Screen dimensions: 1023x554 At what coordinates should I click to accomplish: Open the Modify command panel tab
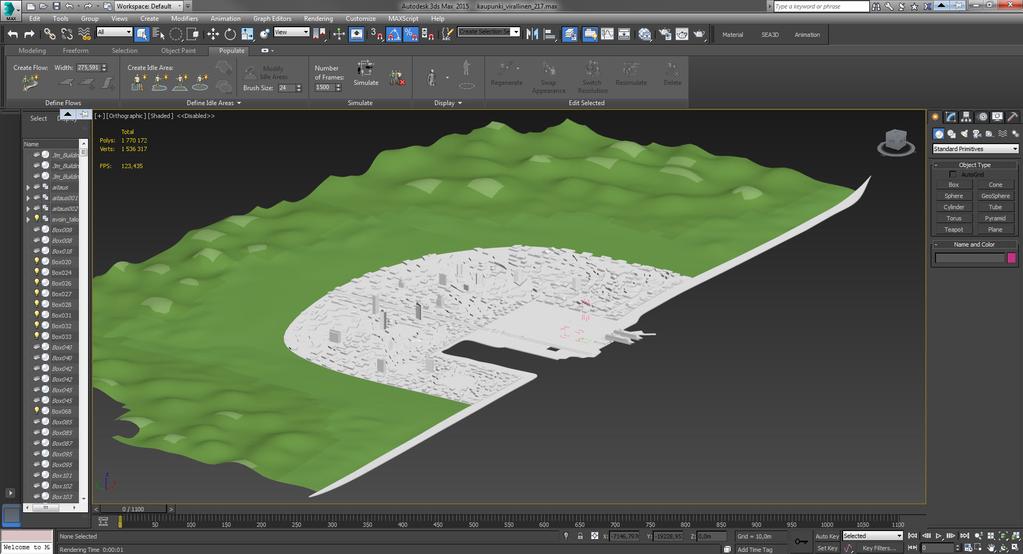click(951, 117)
